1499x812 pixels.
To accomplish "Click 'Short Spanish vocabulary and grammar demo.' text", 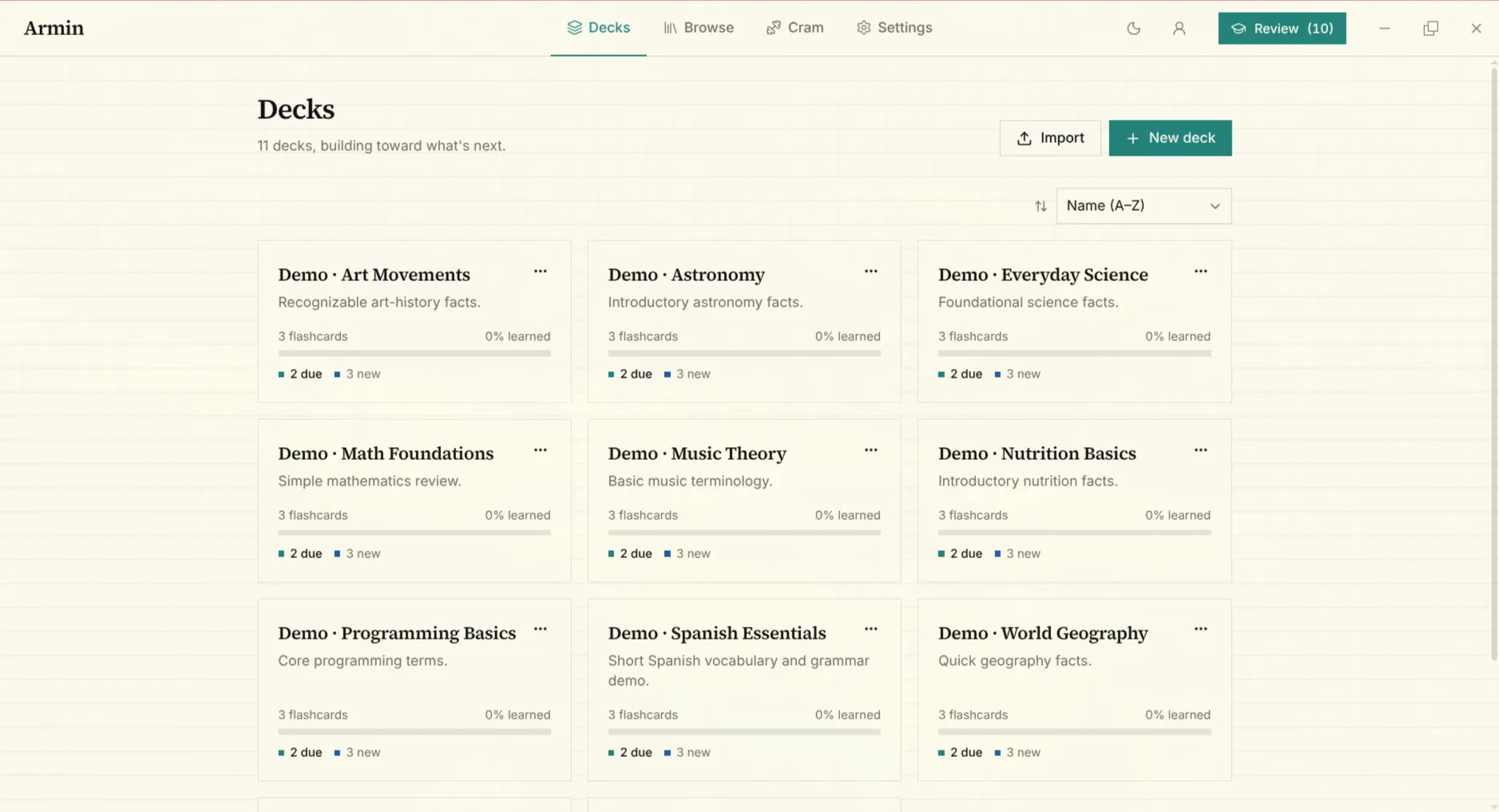I will [739, 671].
